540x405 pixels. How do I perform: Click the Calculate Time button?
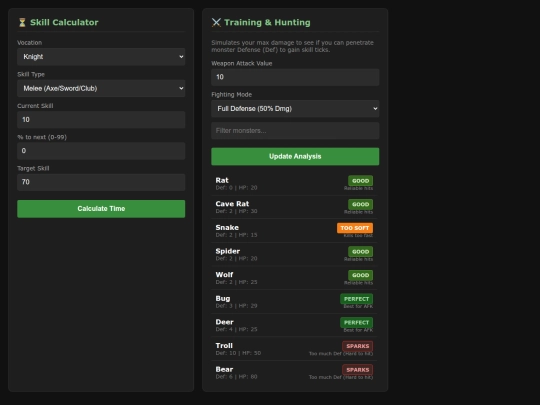101,209
